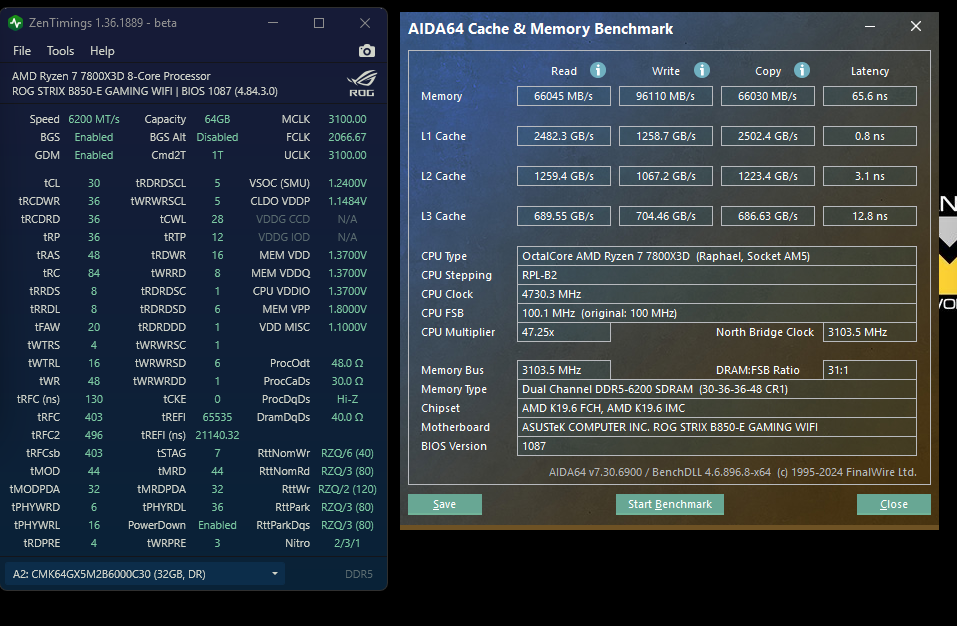The width and height of the screenshot is (957, 626).
Task: Click the Start Benchmark button
Action: click(670, 504)
